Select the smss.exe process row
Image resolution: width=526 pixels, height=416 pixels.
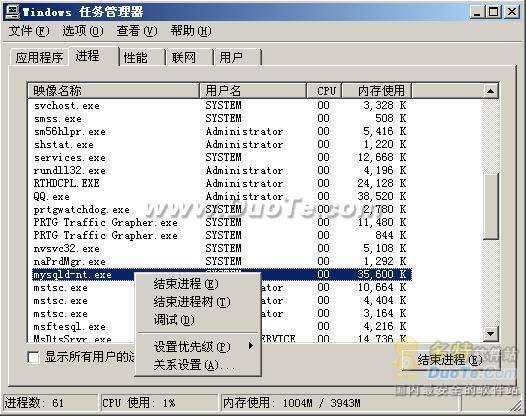pyautogui.click(x=221, y=118)
